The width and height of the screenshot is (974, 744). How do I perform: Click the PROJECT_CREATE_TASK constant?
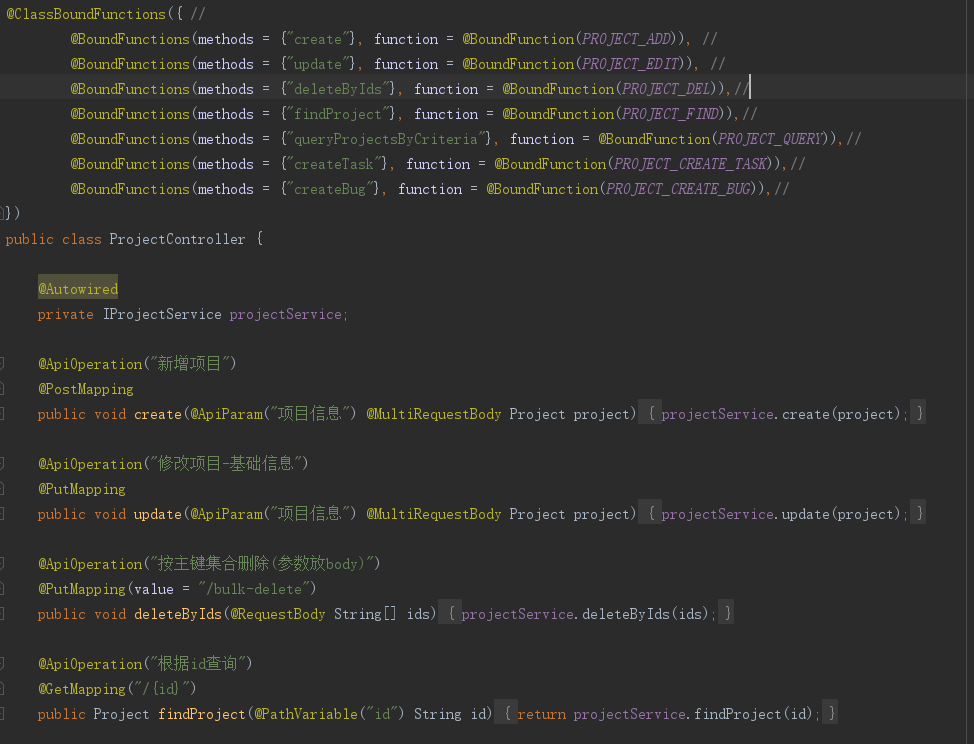691,164
